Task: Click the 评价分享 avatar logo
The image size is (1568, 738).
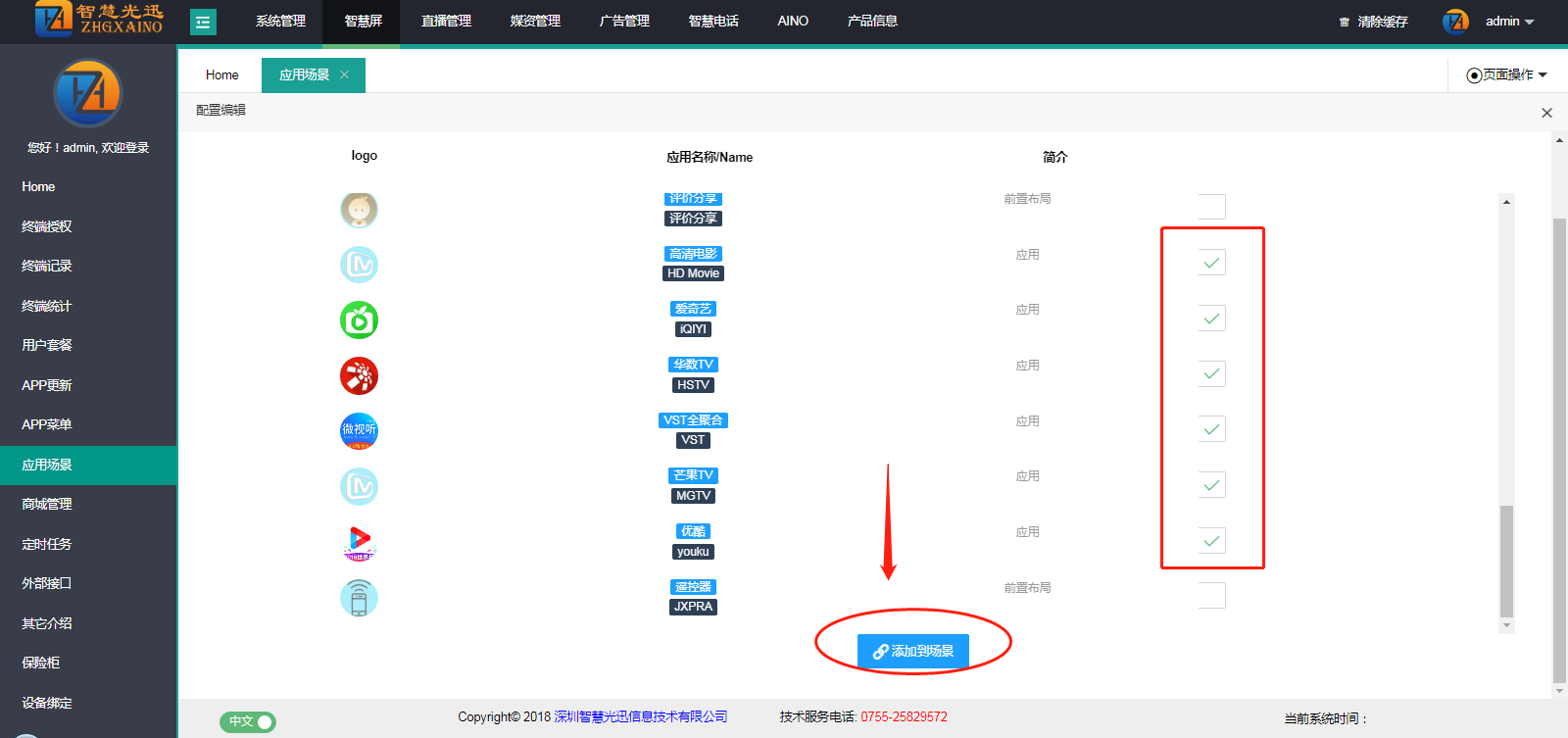Action: [359, 209]
